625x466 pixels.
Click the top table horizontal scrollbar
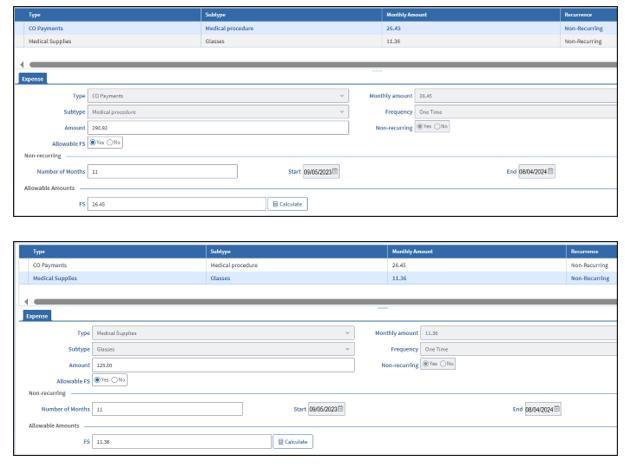[x=323, y=65]
